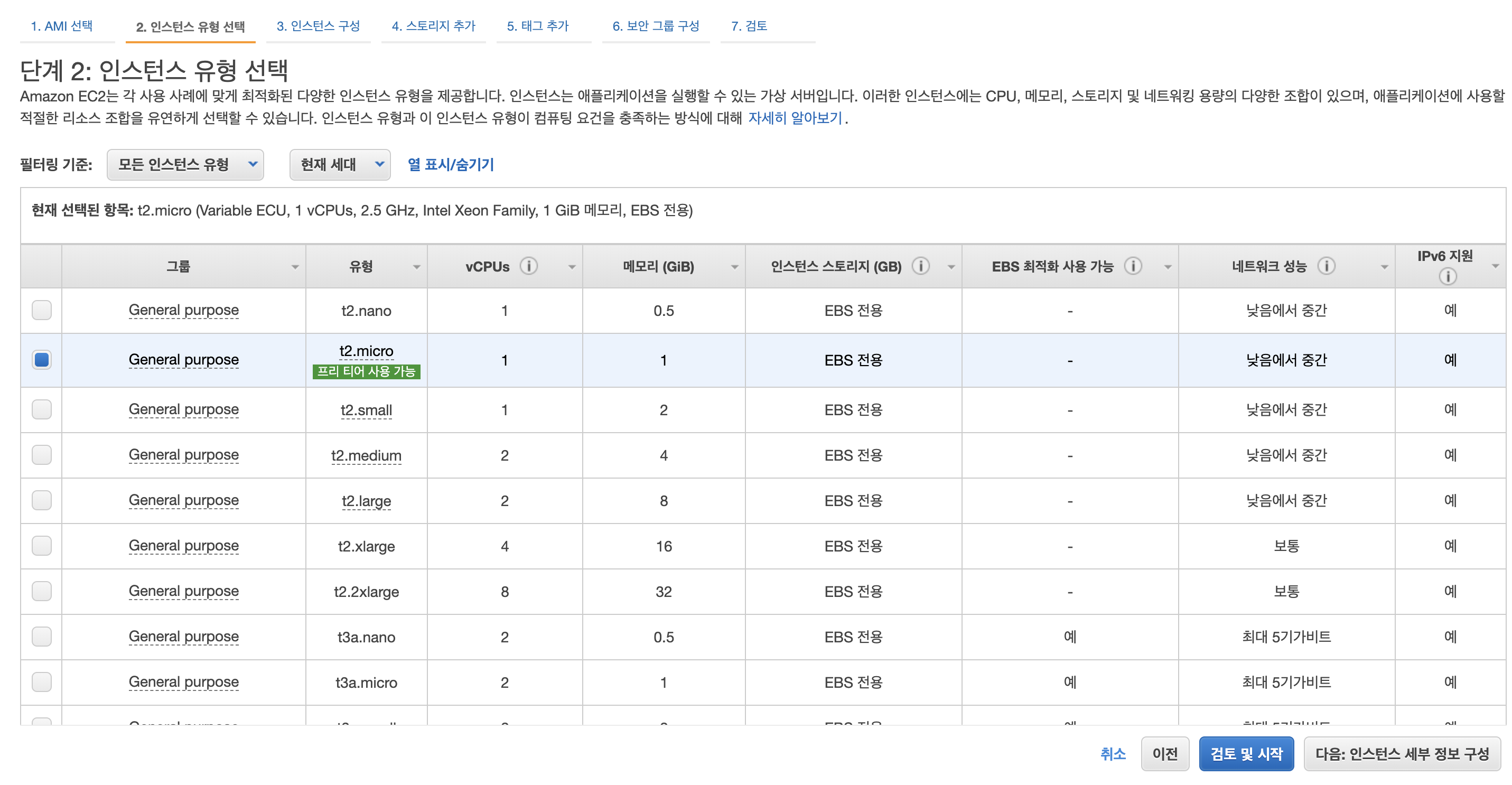Go to step 7. 검토 tab
The height and width of the screenshot is (785, 1512).
[749, 26]
